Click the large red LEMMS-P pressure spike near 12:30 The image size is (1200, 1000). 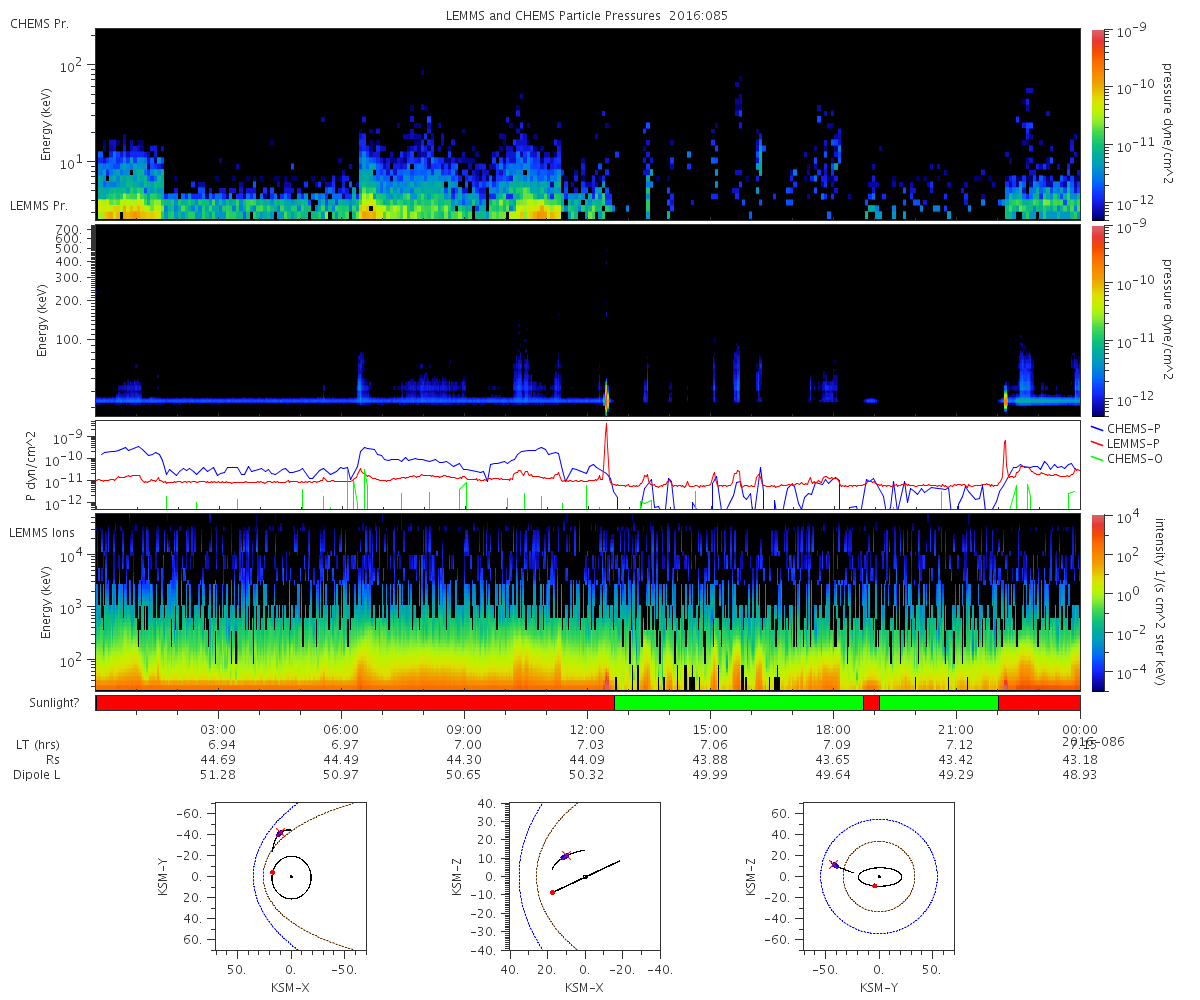tap(606, 440)
